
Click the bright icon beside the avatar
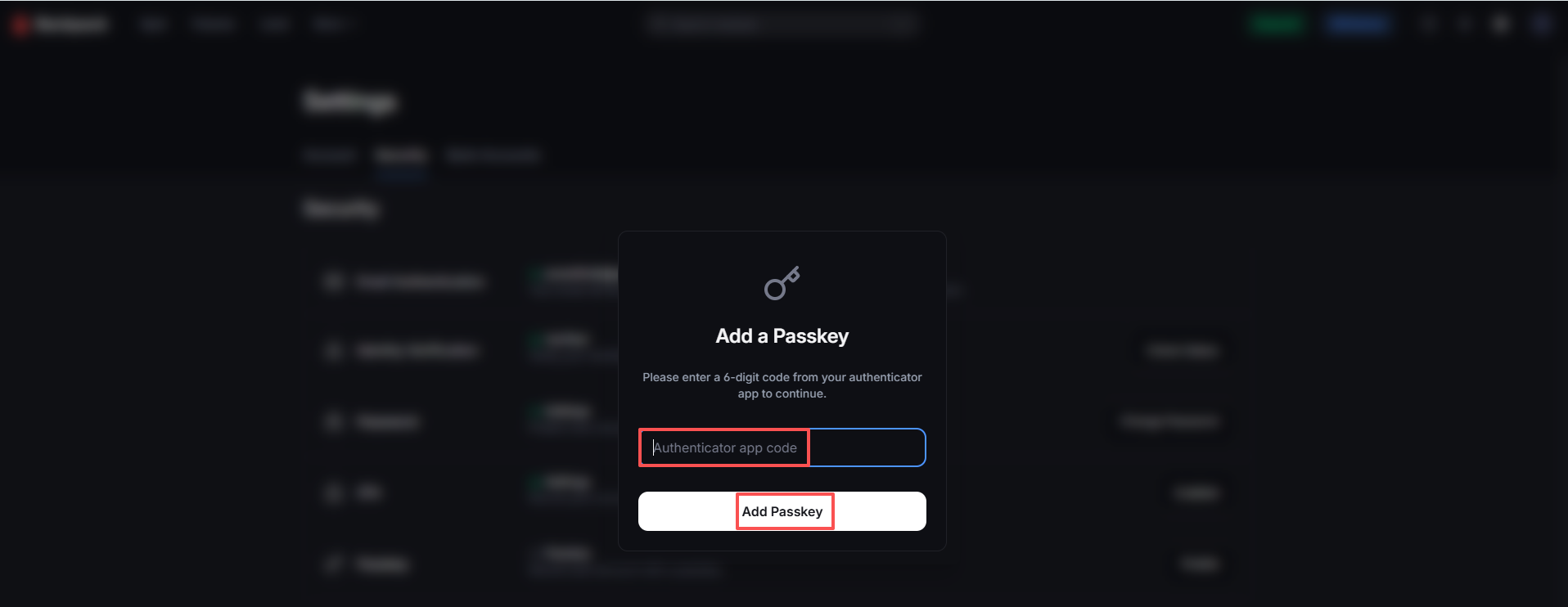tap(1501, 25)
